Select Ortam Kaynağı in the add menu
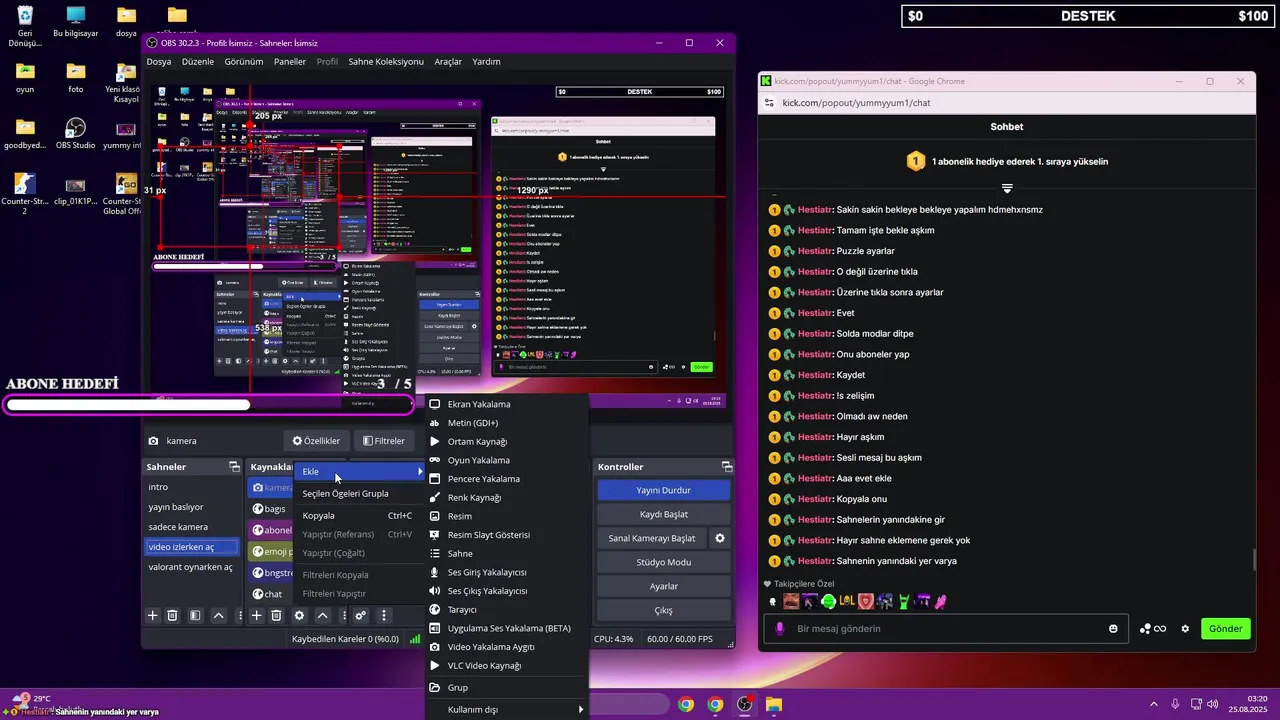Image resolution: width=1280 pixels, height=720 pixels. [x=507, y=442]
